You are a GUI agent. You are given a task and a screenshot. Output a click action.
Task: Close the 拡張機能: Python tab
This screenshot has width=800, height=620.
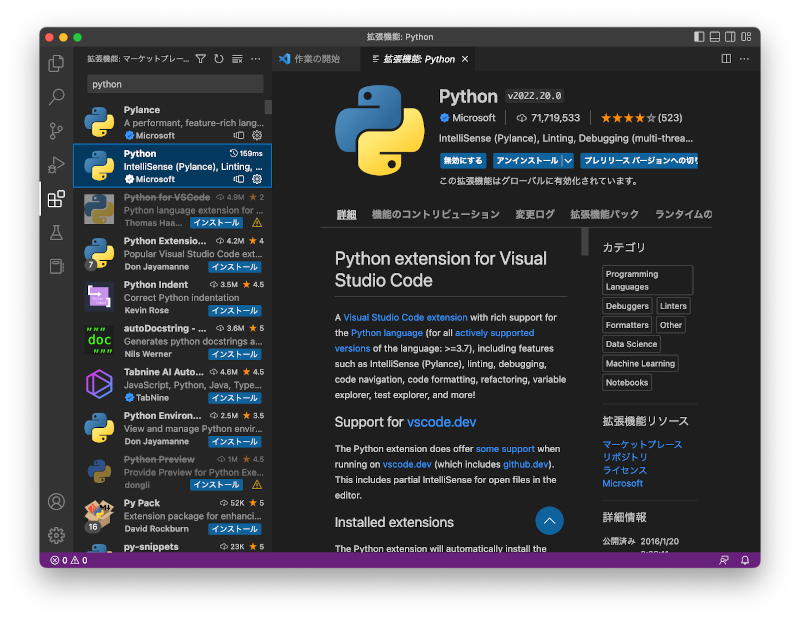click(x=465, y=59)
